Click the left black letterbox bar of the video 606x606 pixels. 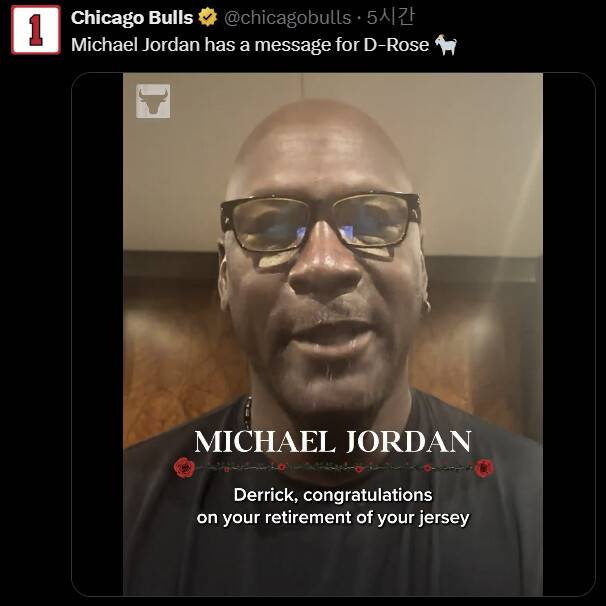point(97,334)
